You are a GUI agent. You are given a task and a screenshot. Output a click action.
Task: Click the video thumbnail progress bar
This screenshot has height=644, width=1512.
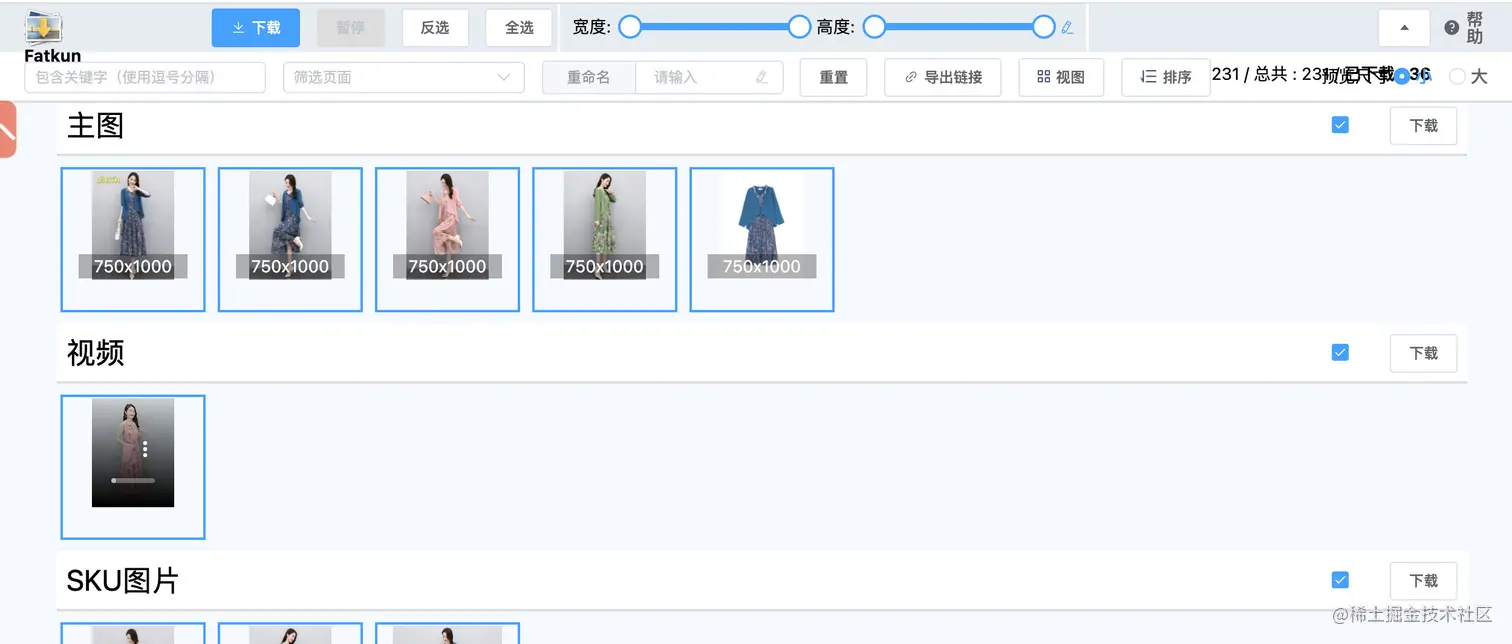pos(133,481)
